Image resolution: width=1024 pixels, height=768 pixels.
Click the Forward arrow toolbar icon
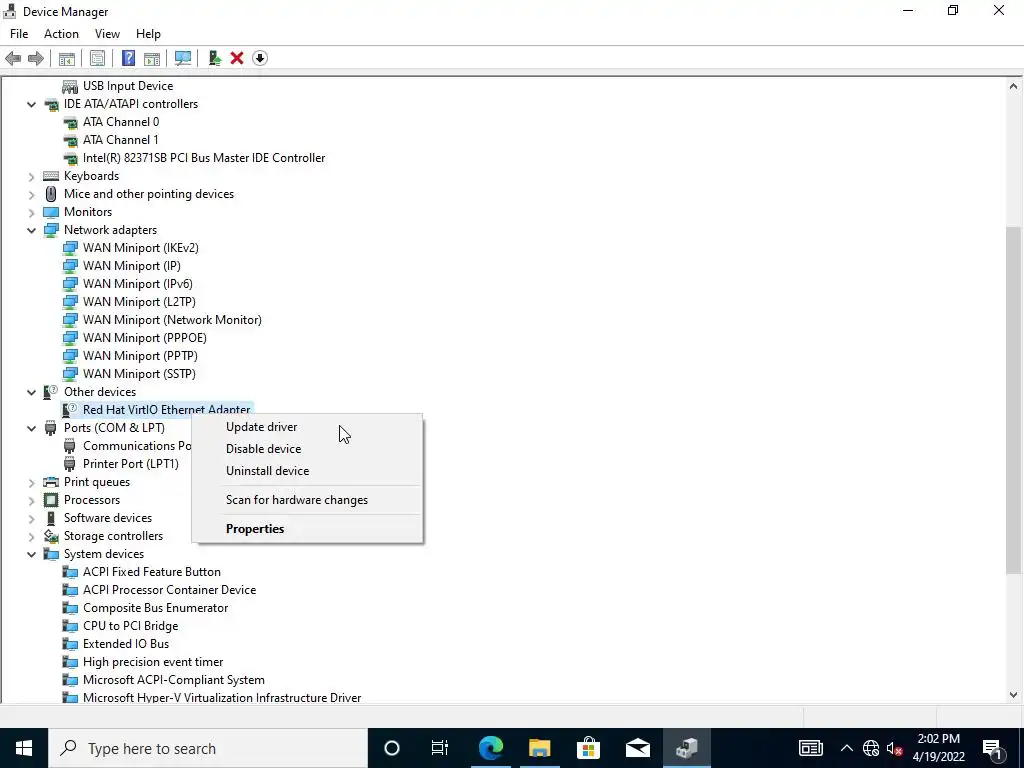click(36, 58)
